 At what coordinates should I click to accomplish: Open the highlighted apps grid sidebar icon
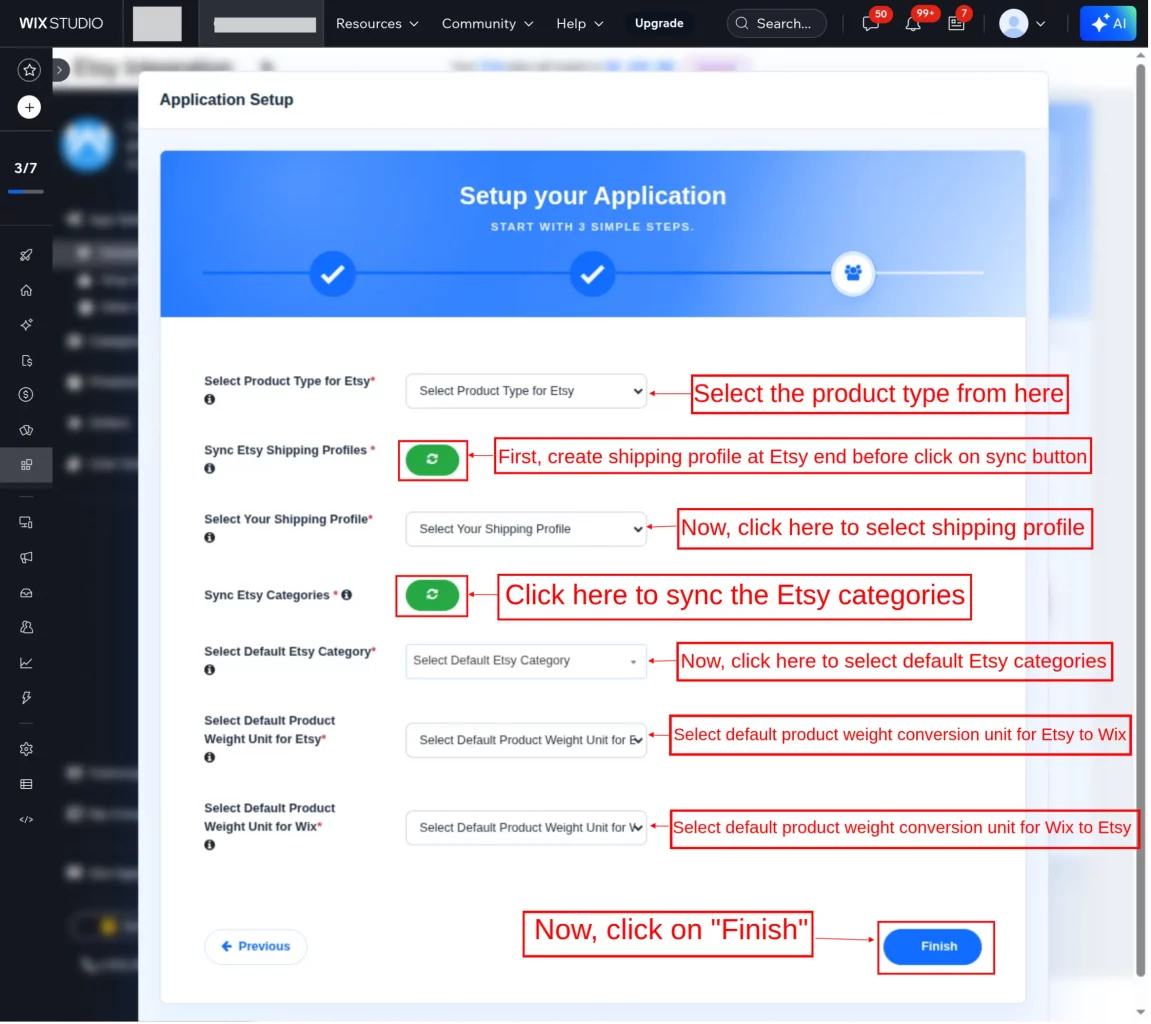[26, 465]
